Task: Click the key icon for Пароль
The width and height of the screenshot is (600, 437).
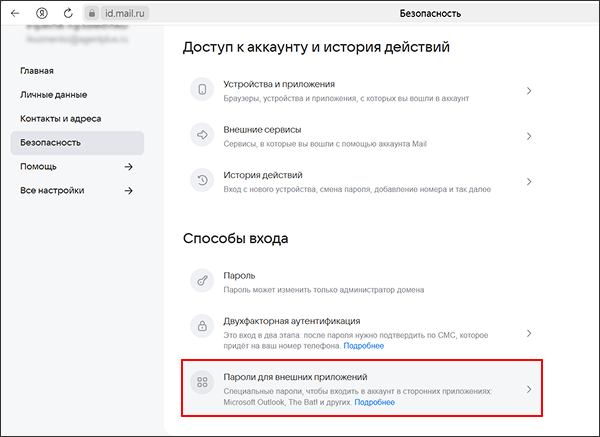Action: click(202, 280)
